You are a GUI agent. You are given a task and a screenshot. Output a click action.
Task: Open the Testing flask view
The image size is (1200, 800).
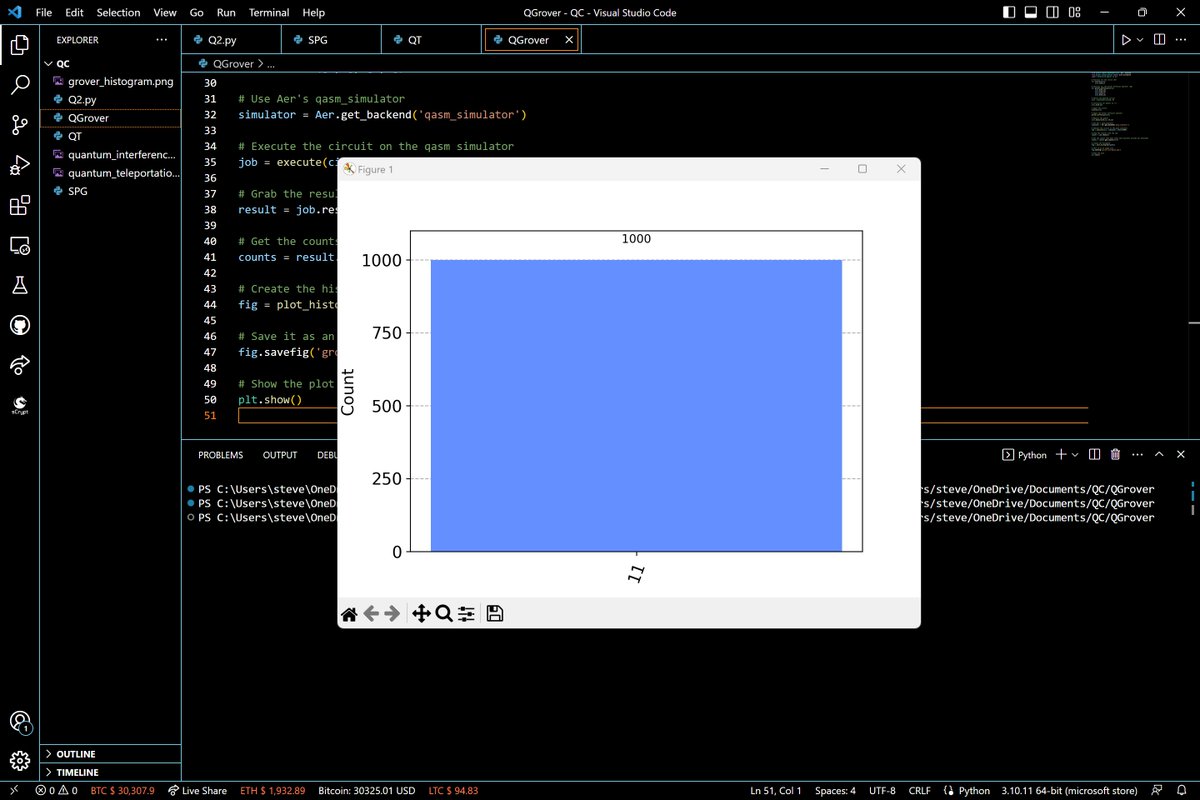[x=19, y=285]
